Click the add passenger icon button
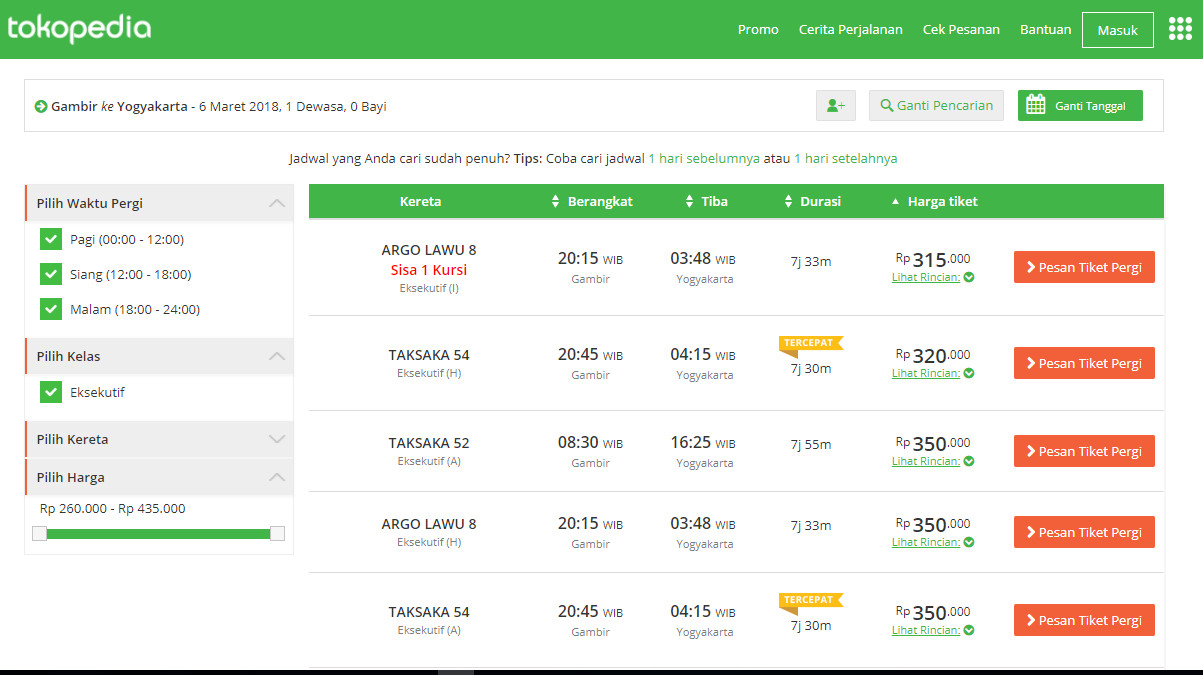 click(x=836, y=105)
